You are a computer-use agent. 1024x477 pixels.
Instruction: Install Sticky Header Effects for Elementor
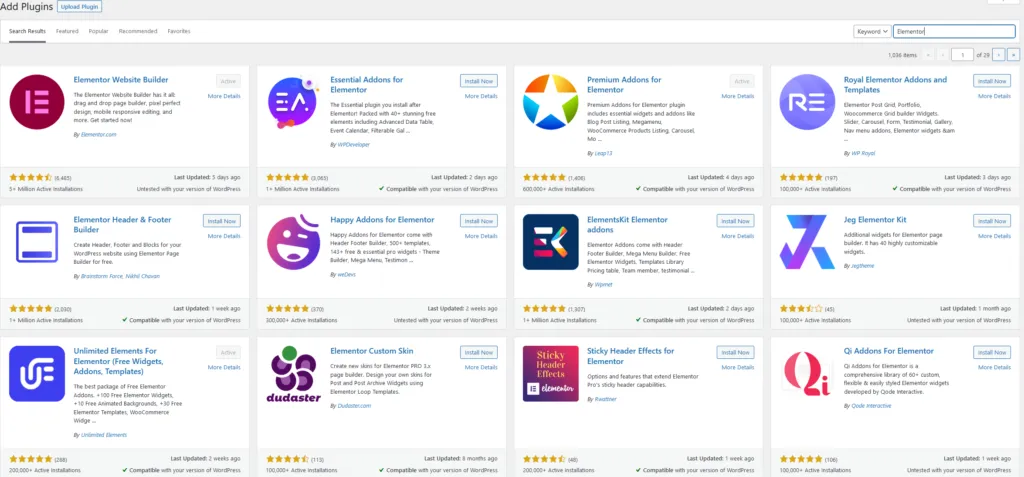[735, 352]
